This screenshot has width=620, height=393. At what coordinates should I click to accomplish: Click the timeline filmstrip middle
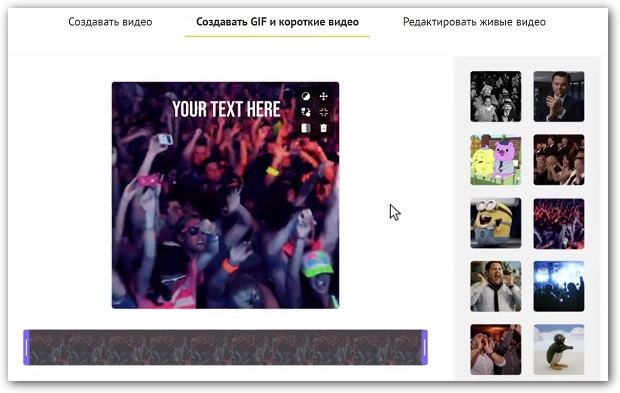225,347
